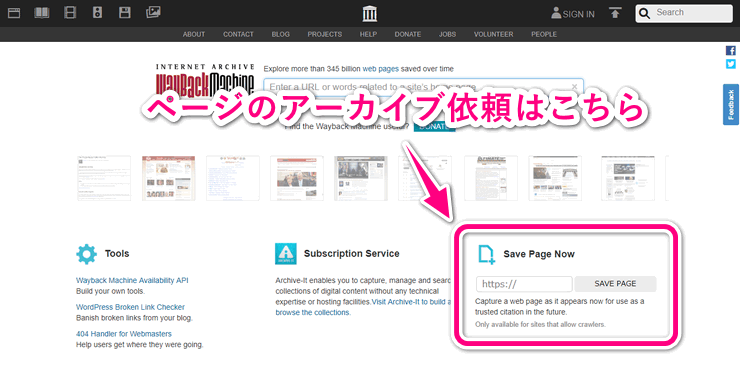
Task: Share via the Twitter icon
Action: pyautogui.click(x=731, y=64)
